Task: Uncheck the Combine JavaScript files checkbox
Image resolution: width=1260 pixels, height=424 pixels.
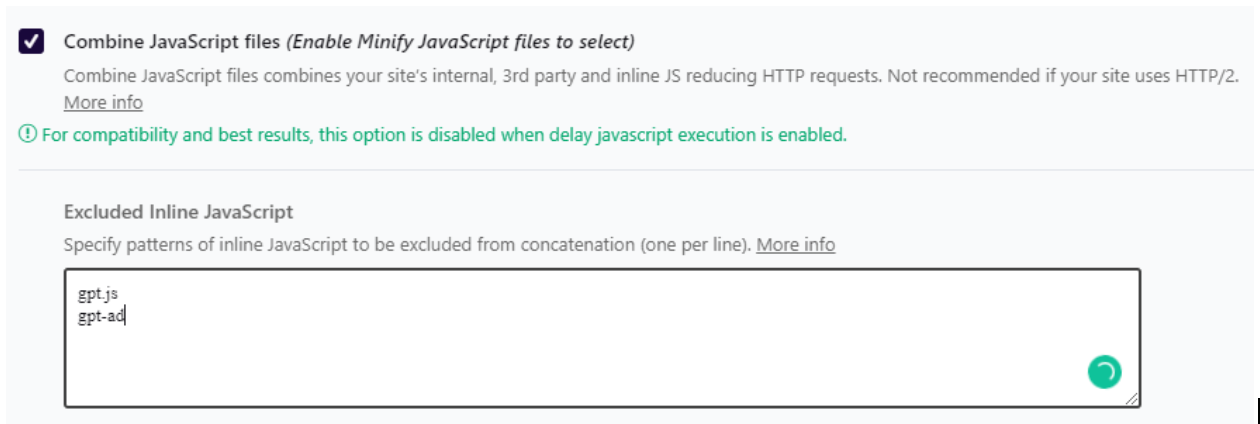Action: (32, 42)
